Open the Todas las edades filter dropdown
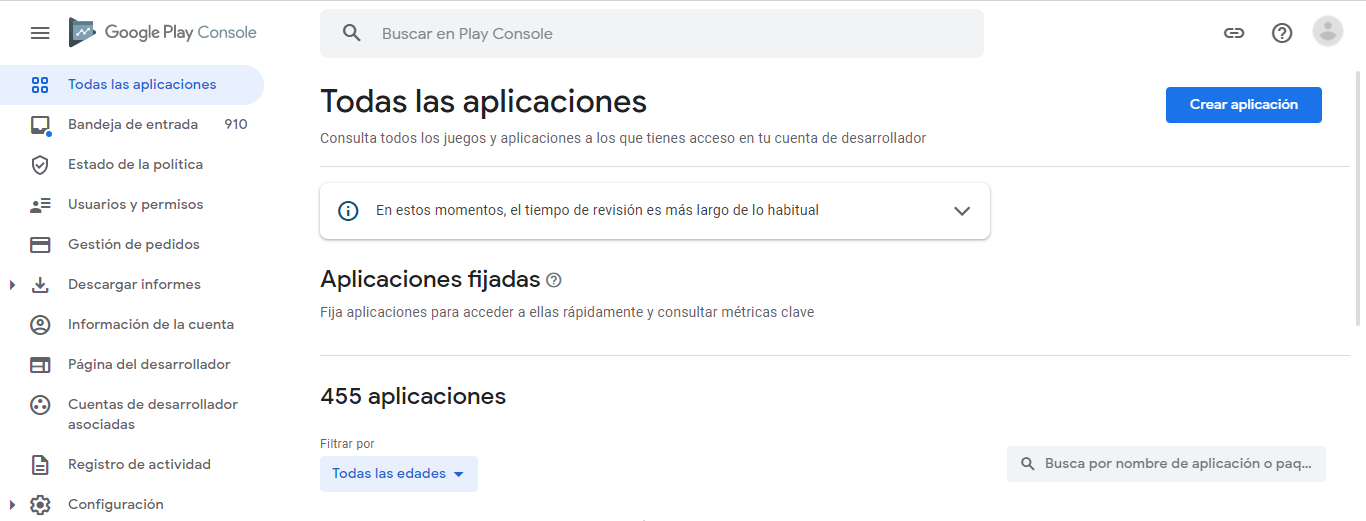 pyautogui.click(x=399, y=474)
